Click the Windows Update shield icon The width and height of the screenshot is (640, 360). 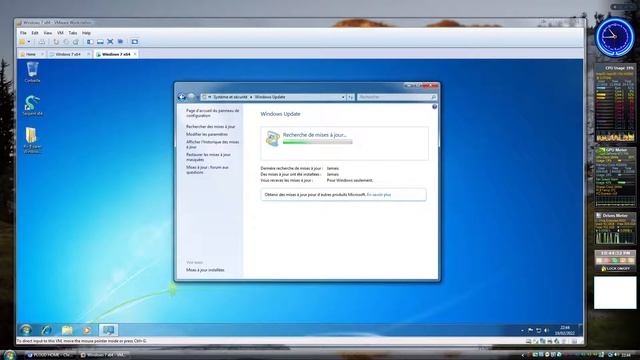coord(272,138)
